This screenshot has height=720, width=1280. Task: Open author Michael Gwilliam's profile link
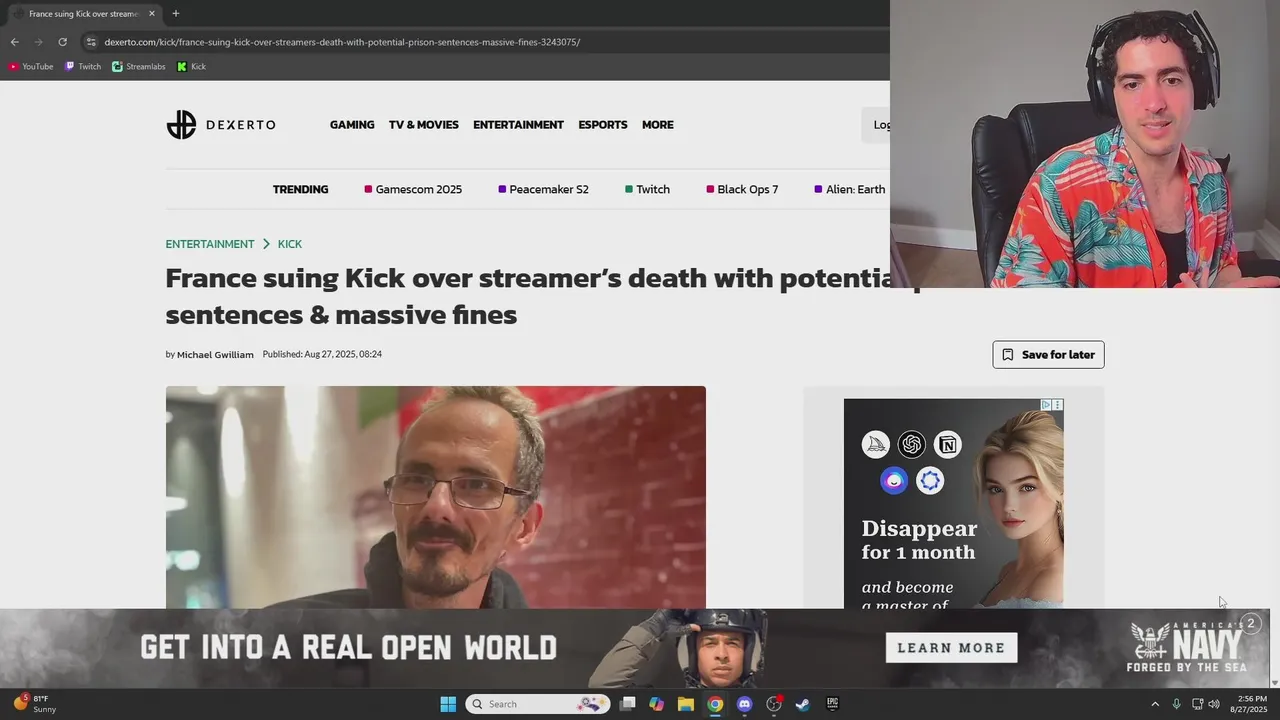tap(215, 355)
